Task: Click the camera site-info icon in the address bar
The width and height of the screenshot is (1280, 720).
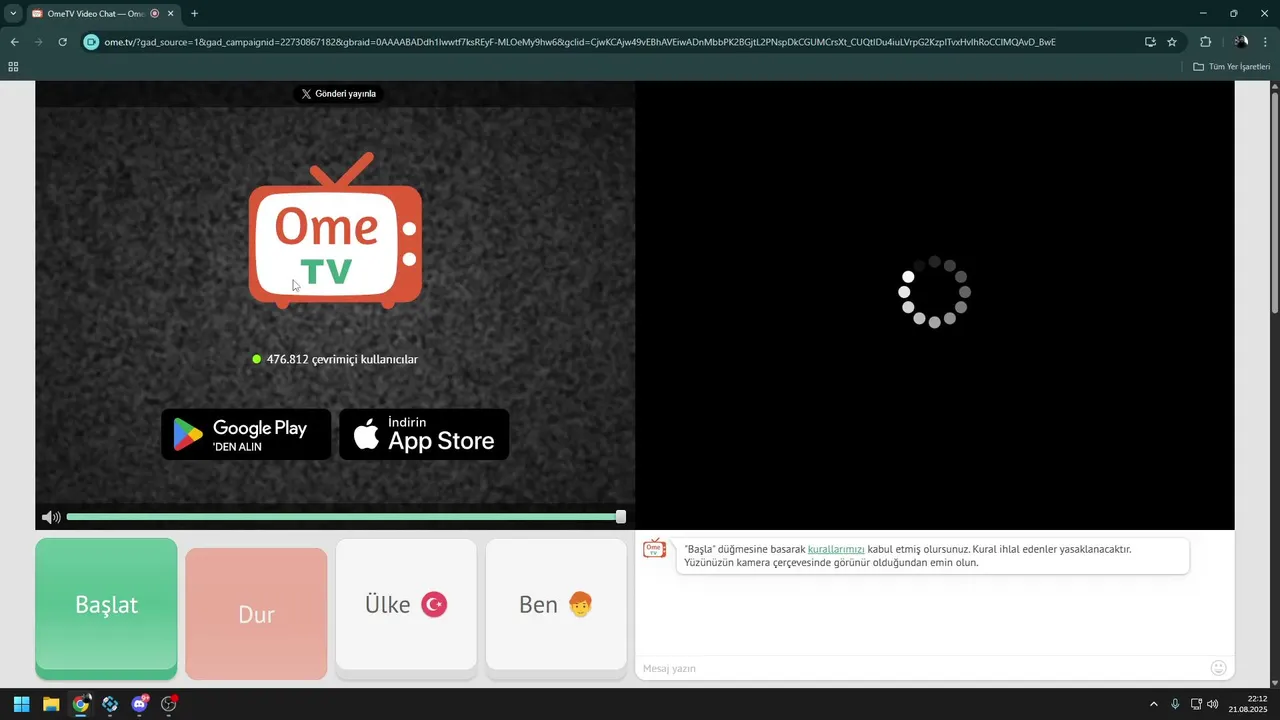Action: pyautogui.click(x=92, y=42)
